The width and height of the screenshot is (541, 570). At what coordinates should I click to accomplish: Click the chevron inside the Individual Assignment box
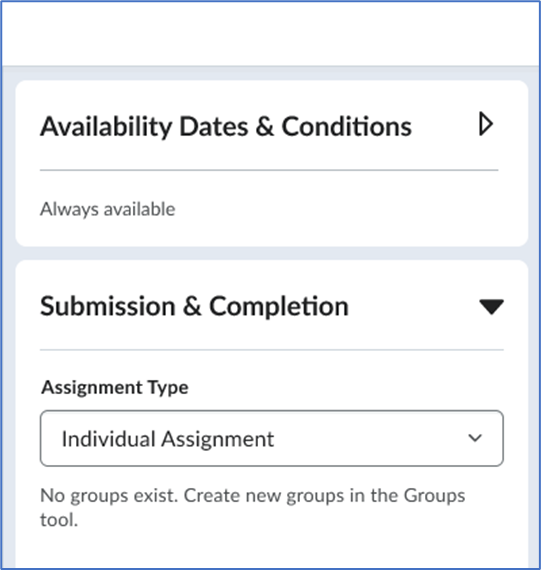tap(475, 438)
